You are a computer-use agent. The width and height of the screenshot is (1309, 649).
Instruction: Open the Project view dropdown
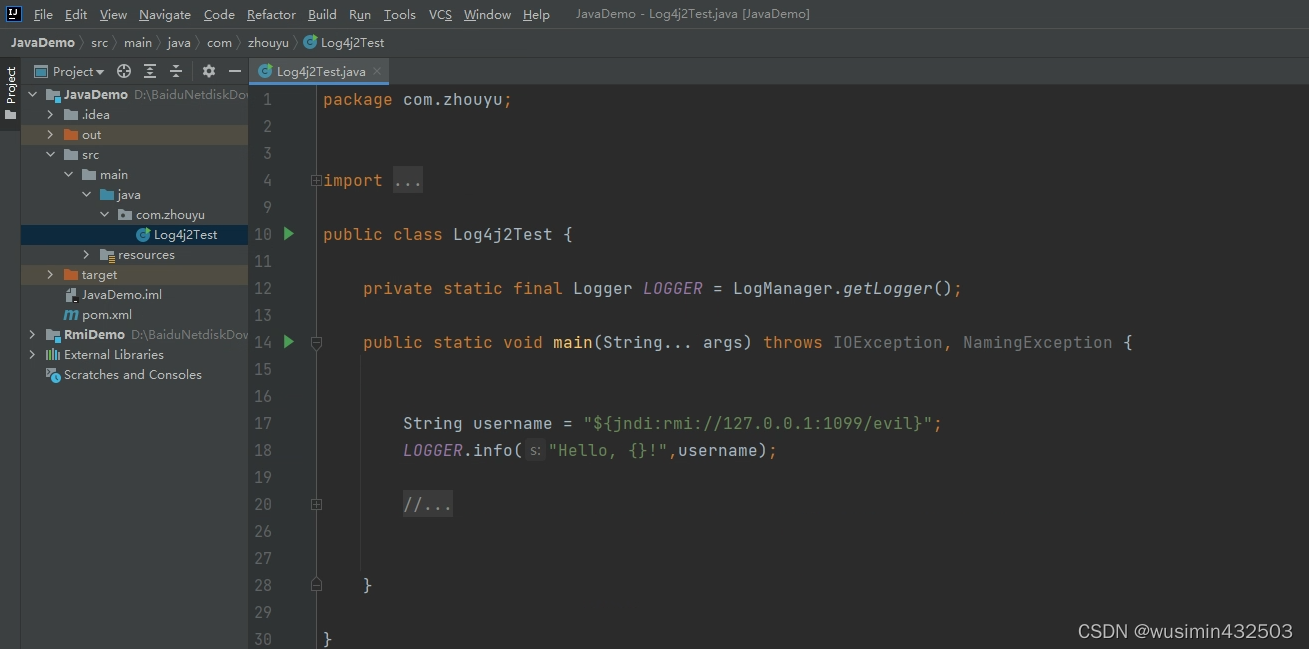click(x=69, y=71)
